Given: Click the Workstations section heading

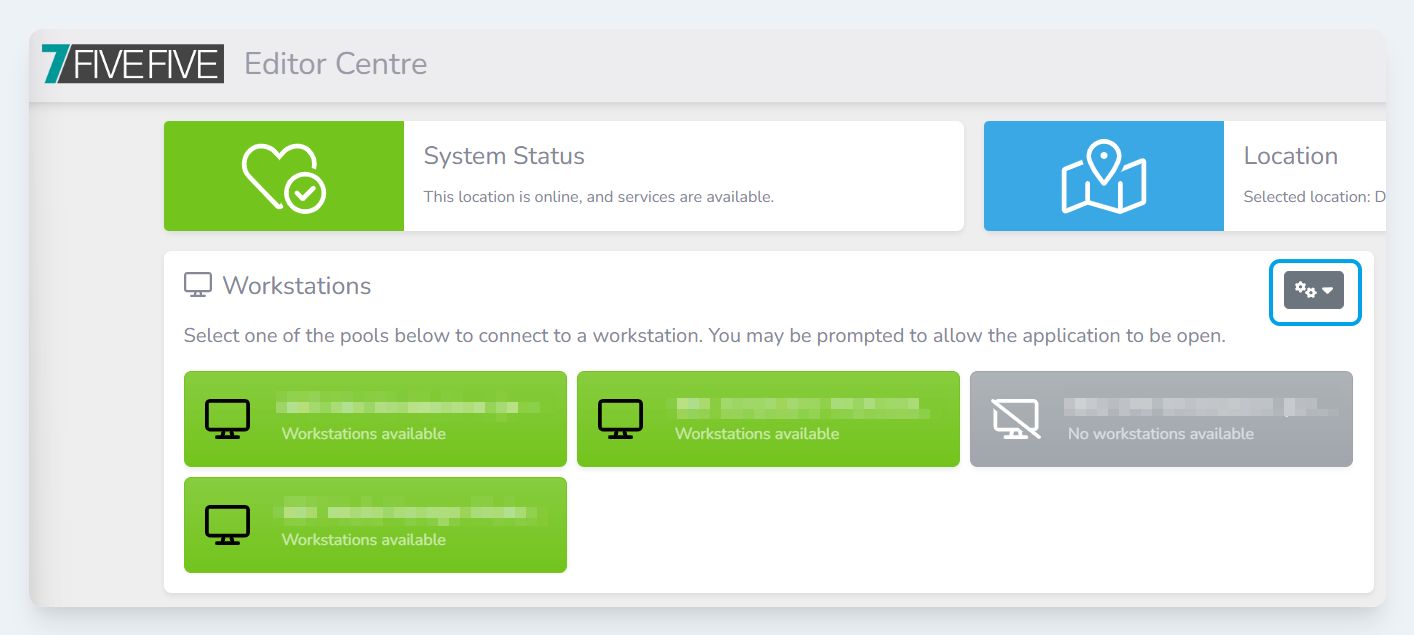Looking at the screenshot, I should 296,286.
